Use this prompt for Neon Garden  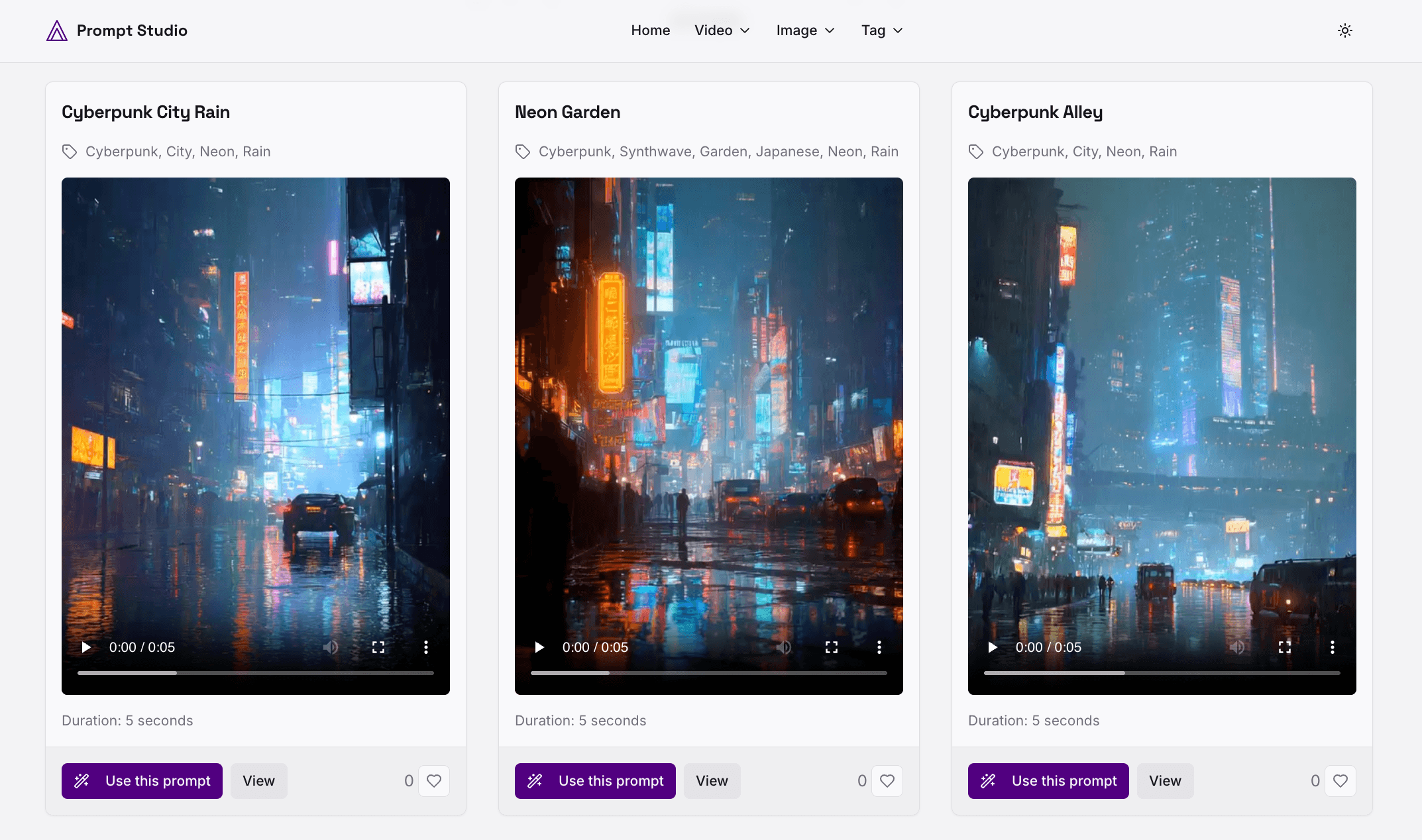coord(595,781)
